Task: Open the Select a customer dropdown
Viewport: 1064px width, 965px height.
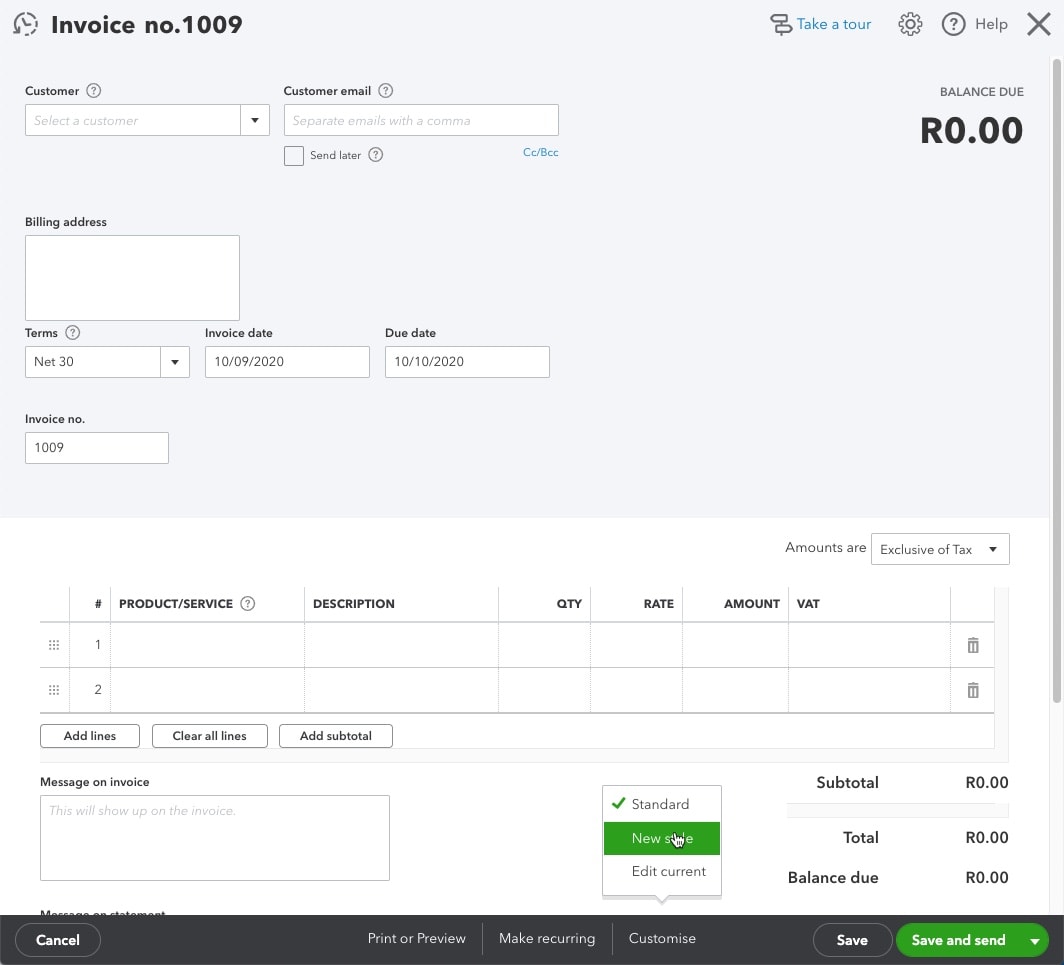Action: (x=255, y=120)
